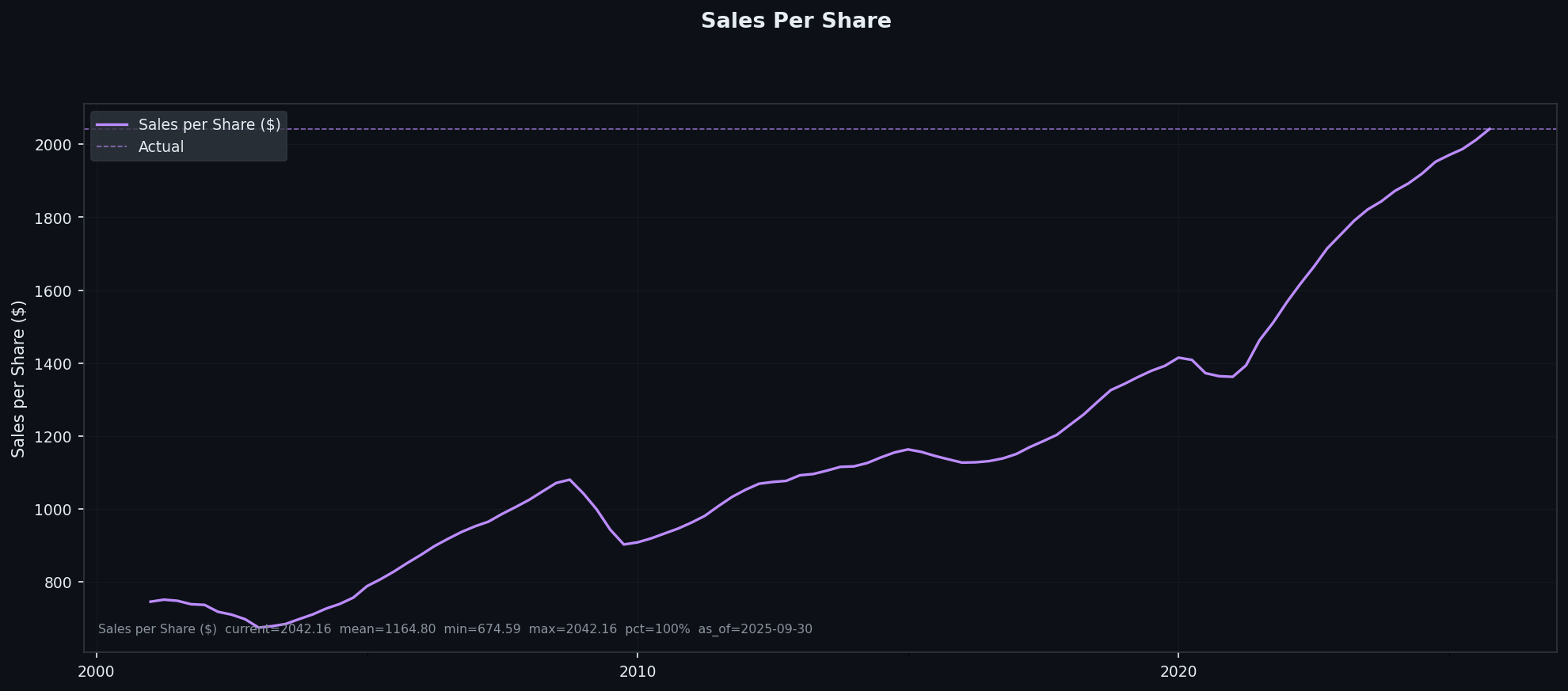Click the 1800 y-axis tick label
Image resolution: width=1568 pixels, height=691 pixels.
point(53,218)
